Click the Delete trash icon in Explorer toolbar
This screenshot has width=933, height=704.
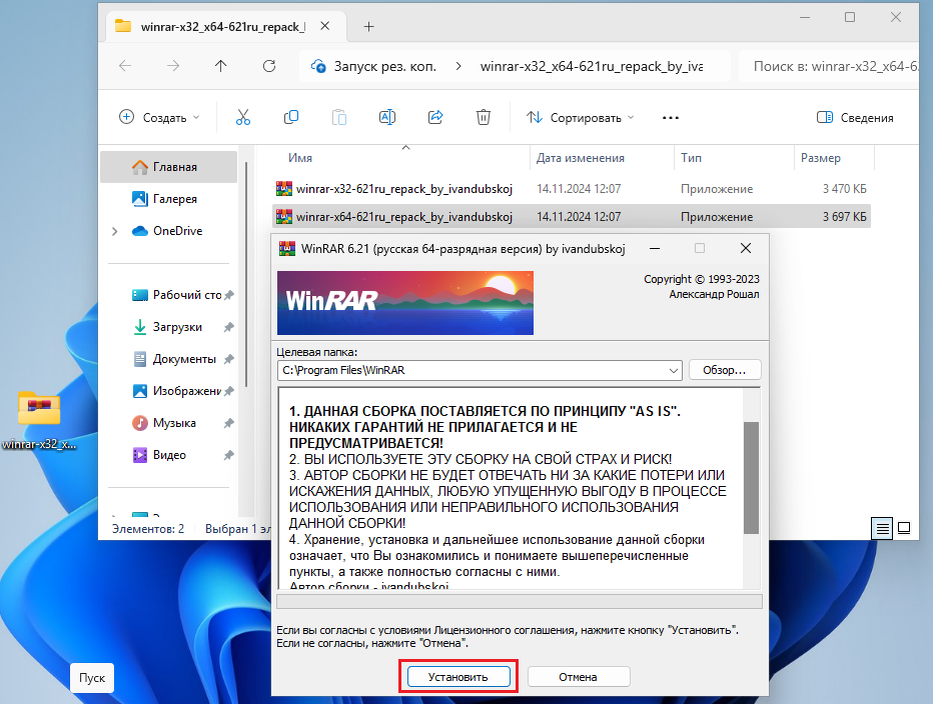[x=483, y=117]
